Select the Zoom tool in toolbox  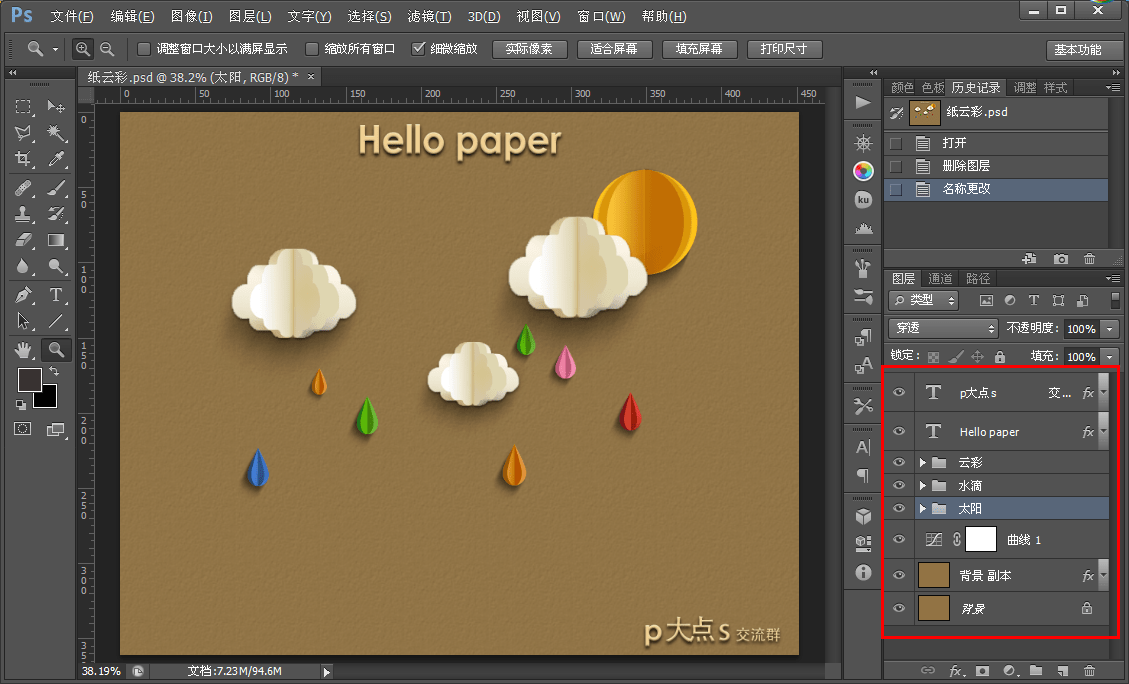click(55, 350)
